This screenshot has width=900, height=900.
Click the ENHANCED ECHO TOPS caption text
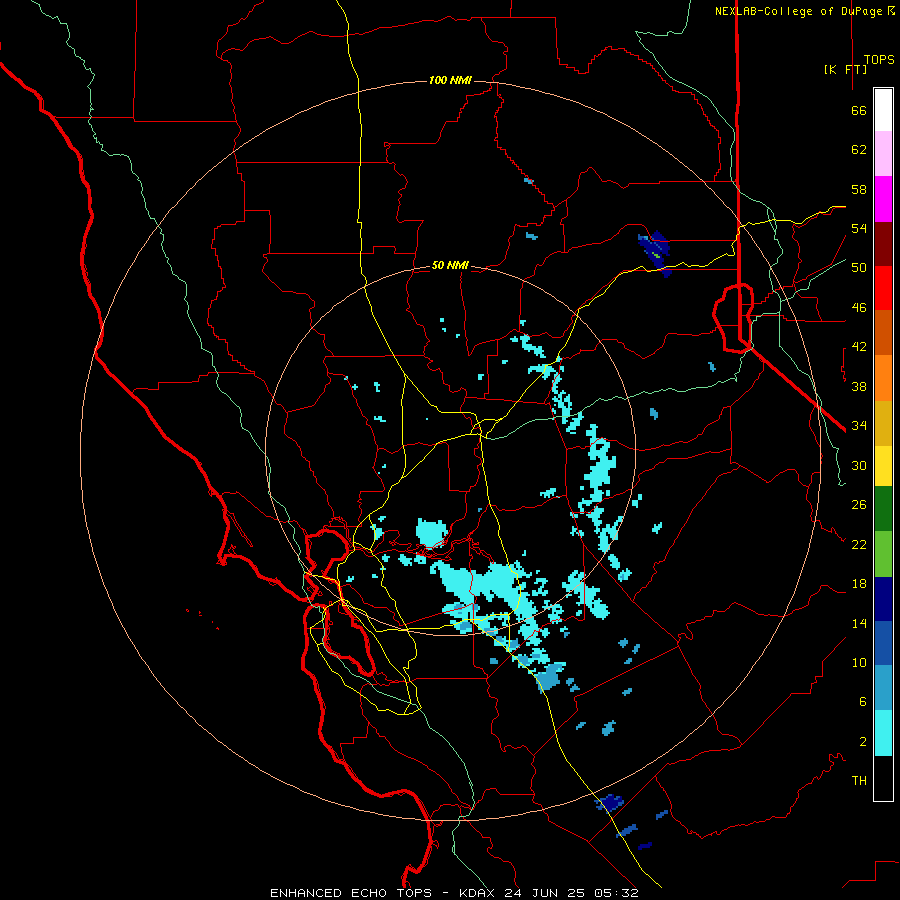pos(351,893)
